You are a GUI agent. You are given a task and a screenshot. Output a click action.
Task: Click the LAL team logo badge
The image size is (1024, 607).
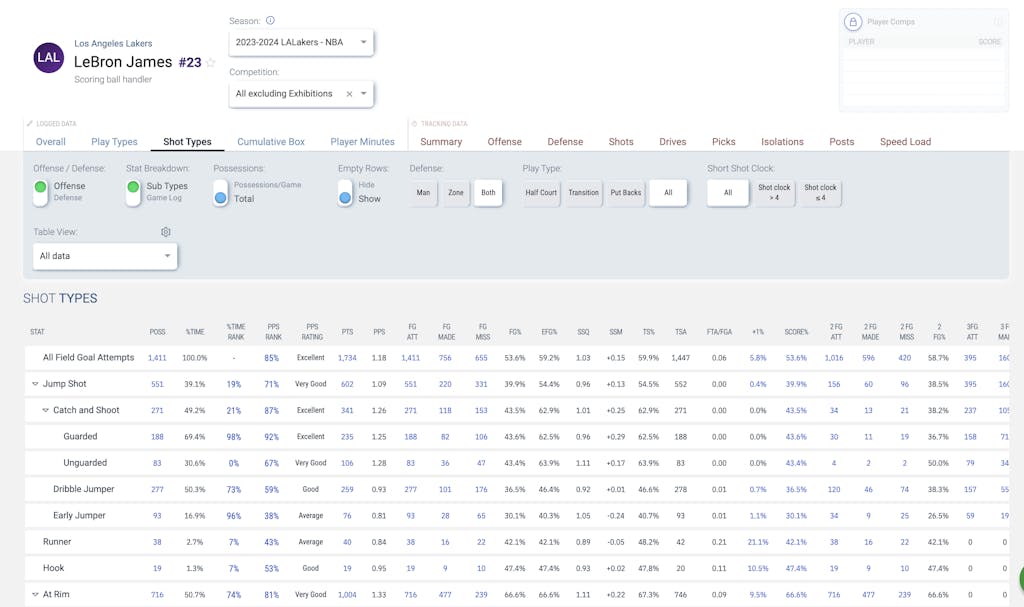(x=49, y=57)
